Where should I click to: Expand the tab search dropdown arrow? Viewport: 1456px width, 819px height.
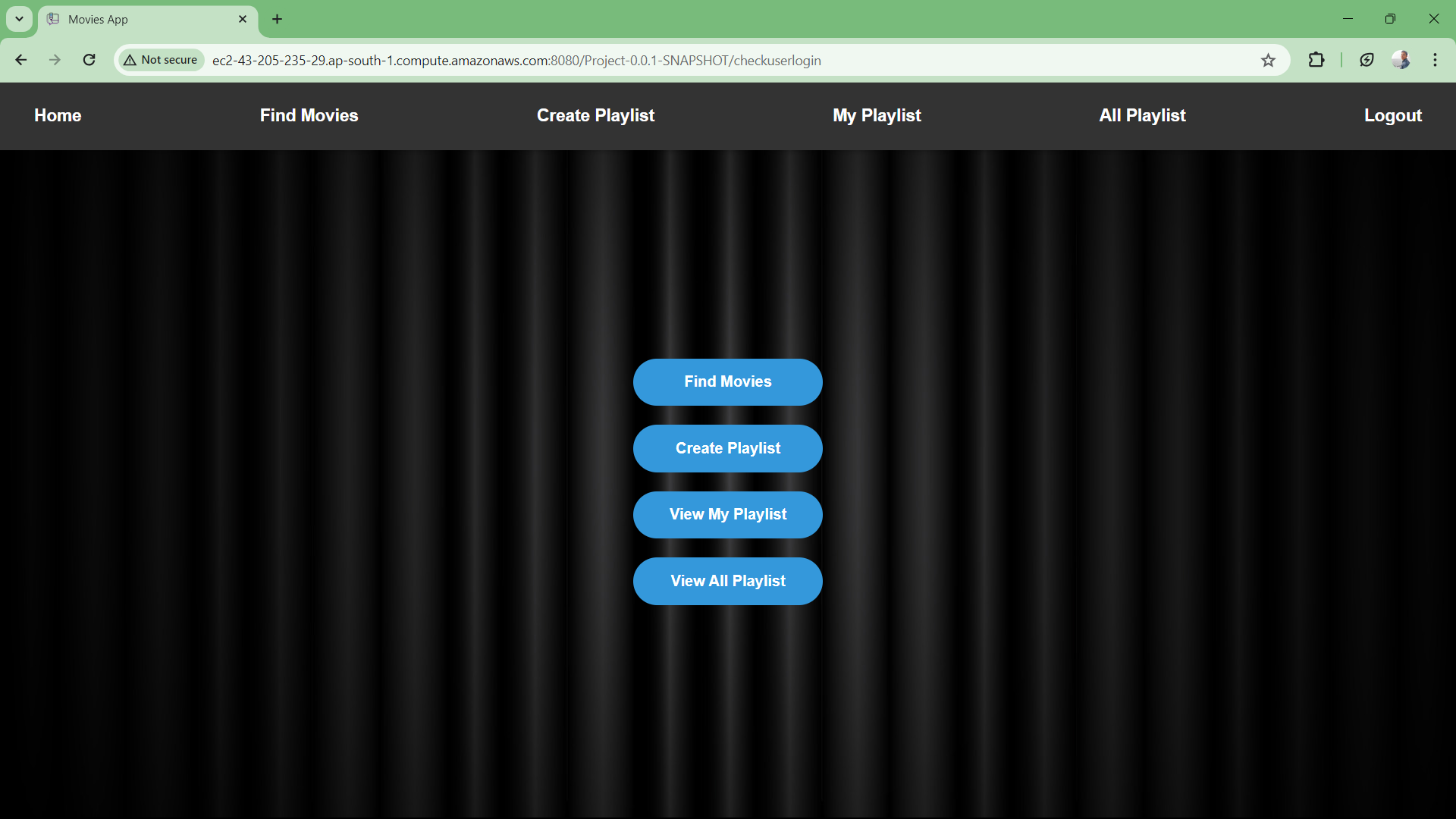[x=19, y=19]
